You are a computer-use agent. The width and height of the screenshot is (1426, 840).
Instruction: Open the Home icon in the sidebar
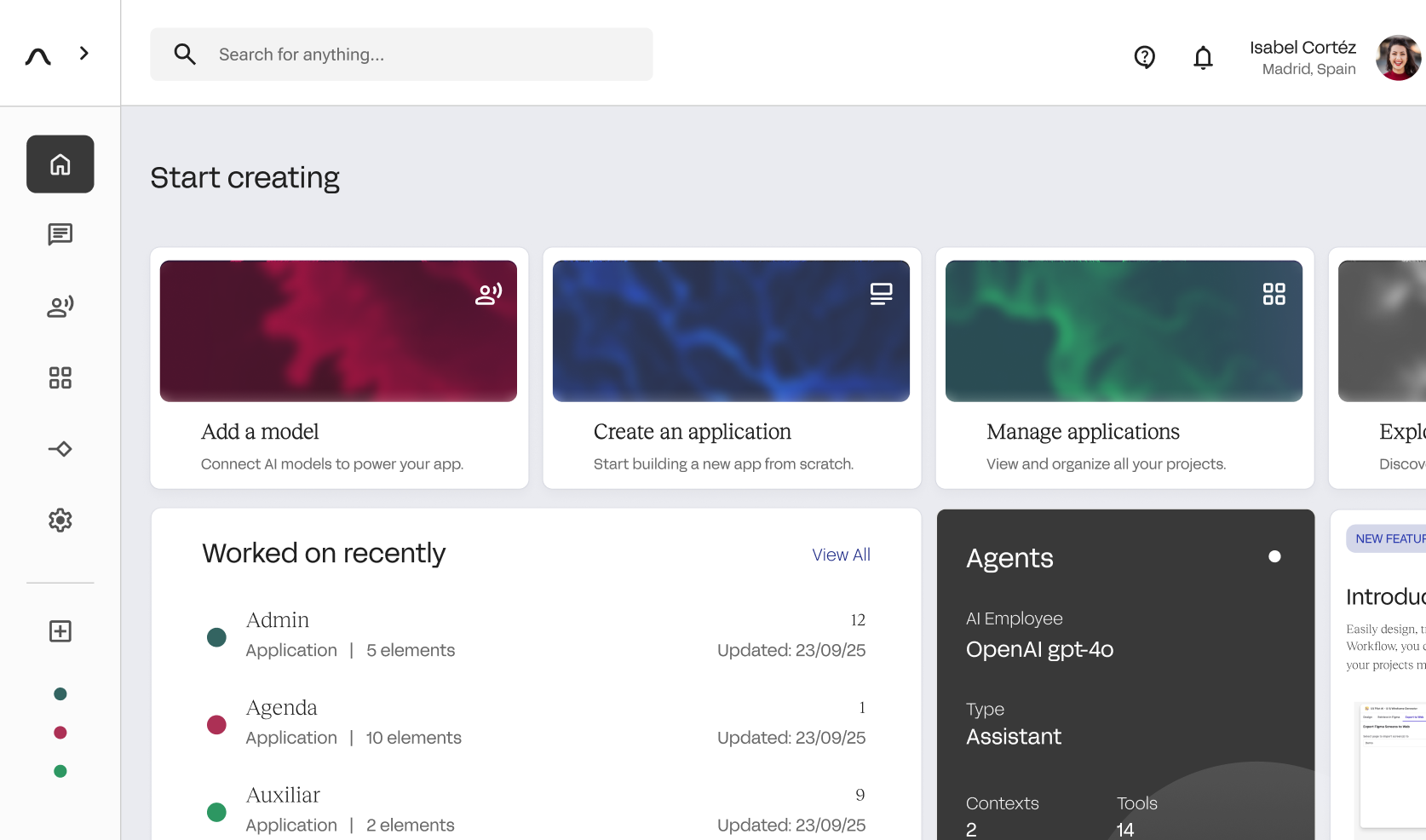click(x=60, y=164)
